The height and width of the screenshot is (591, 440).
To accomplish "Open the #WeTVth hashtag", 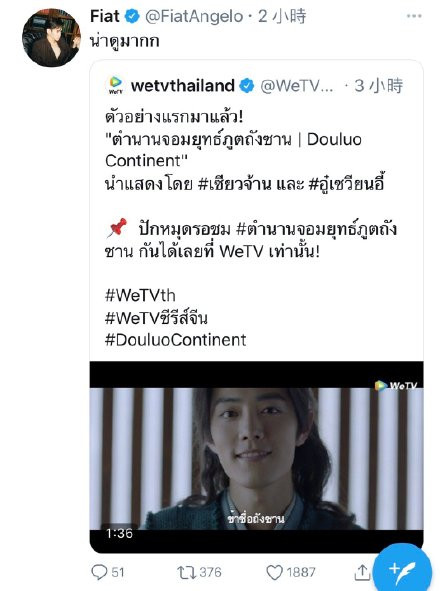I will [x=140, y=296].
